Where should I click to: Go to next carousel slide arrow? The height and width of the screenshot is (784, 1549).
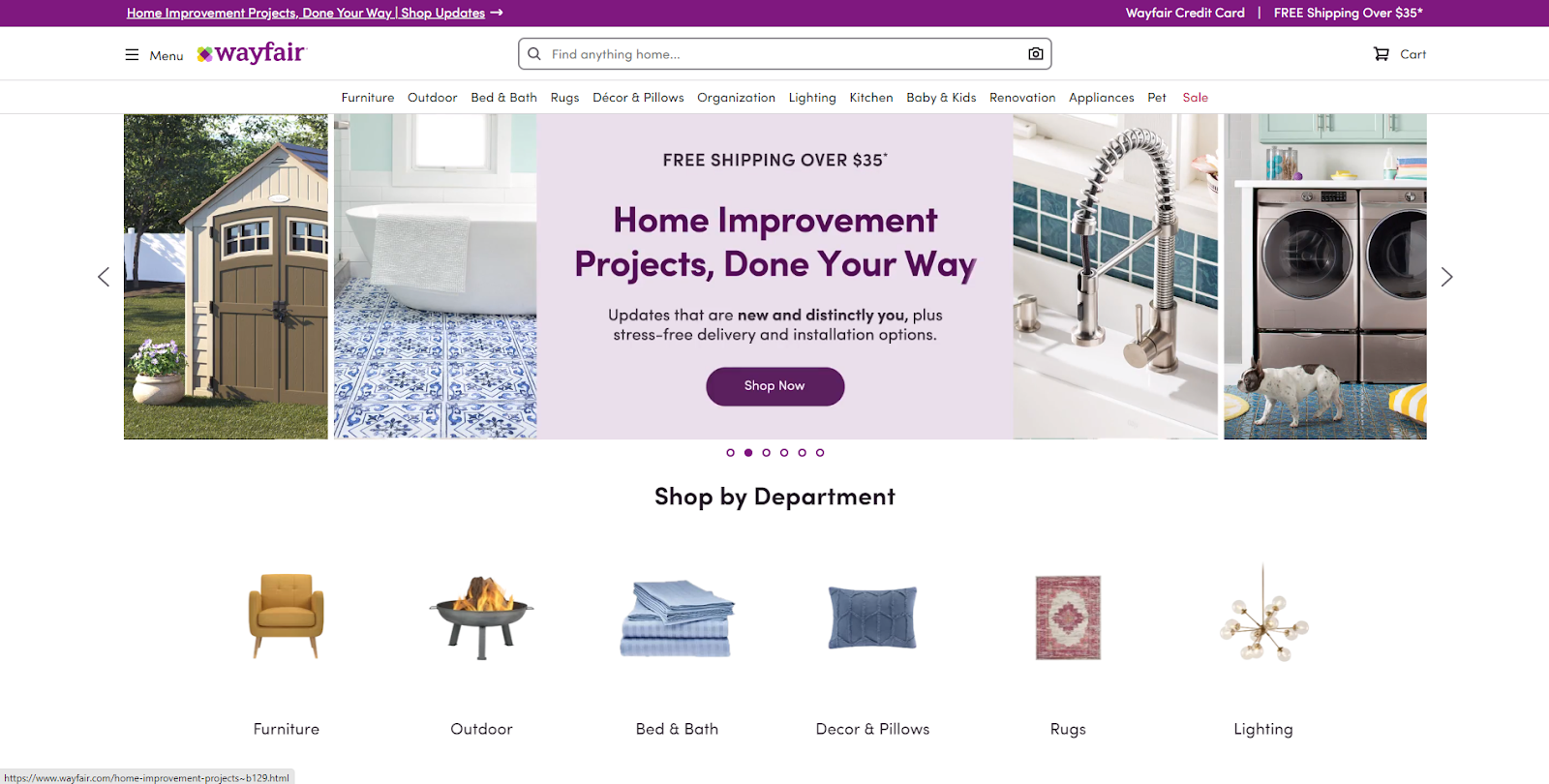1446,277
